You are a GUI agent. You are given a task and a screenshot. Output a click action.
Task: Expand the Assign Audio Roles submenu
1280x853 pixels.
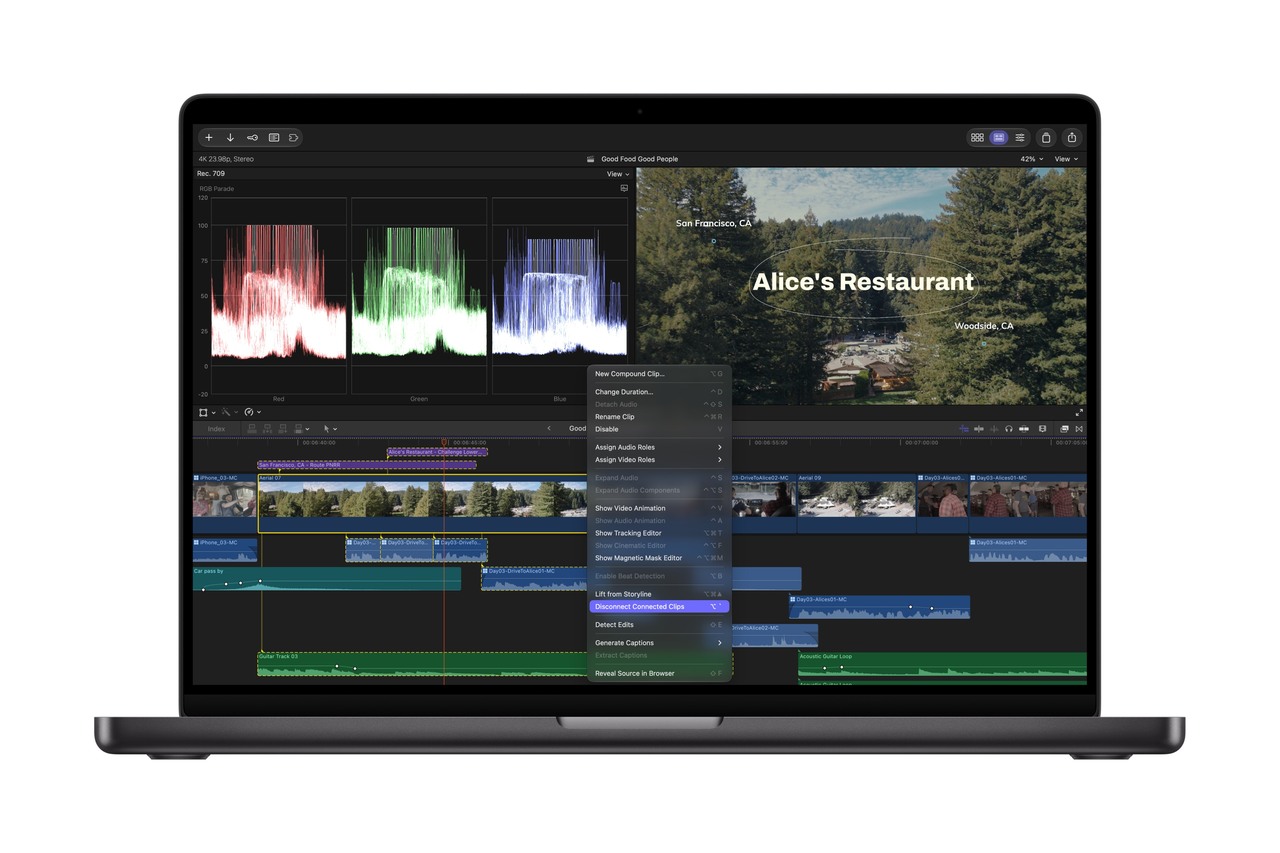[x=659, y=447]
